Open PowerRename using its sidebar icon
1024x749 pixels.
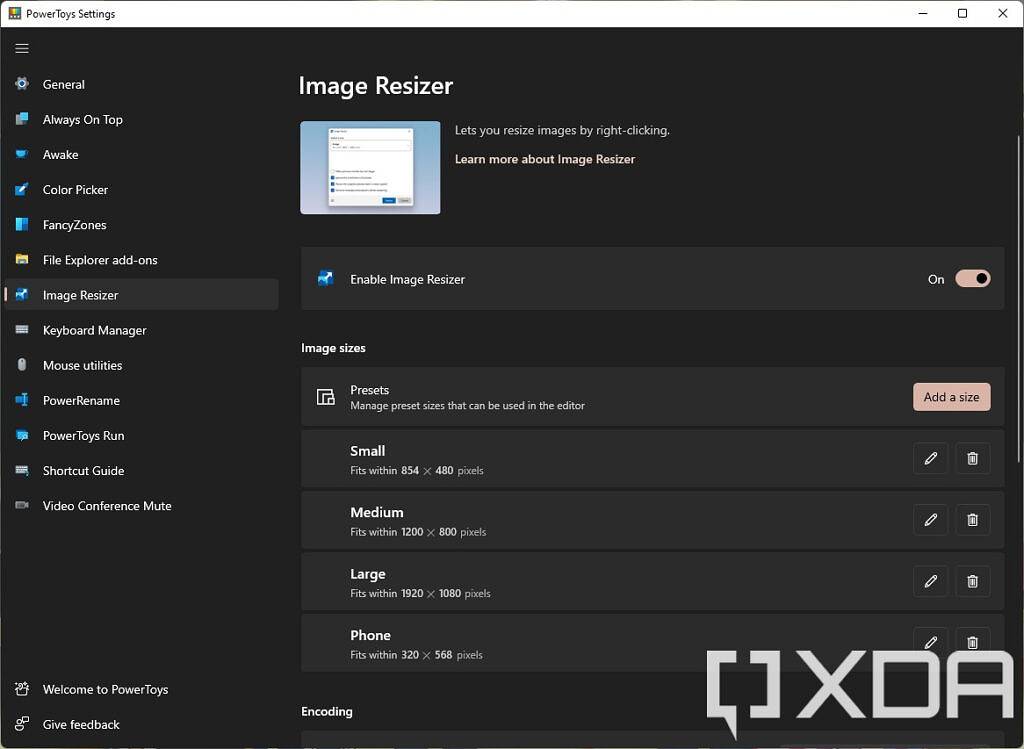22,400
